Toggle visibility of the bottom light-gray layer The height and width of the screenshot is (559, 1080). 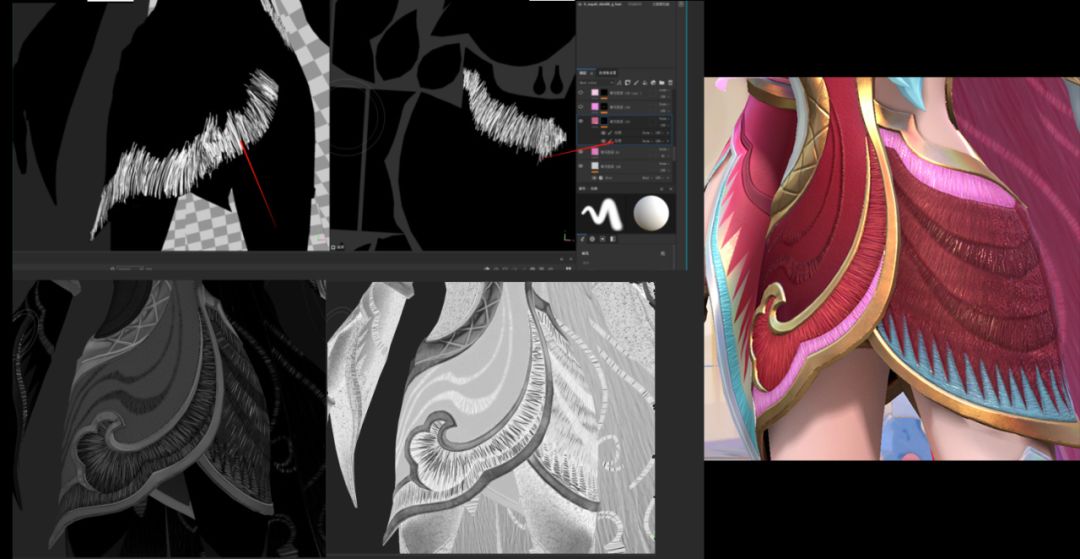coord(581,166)
